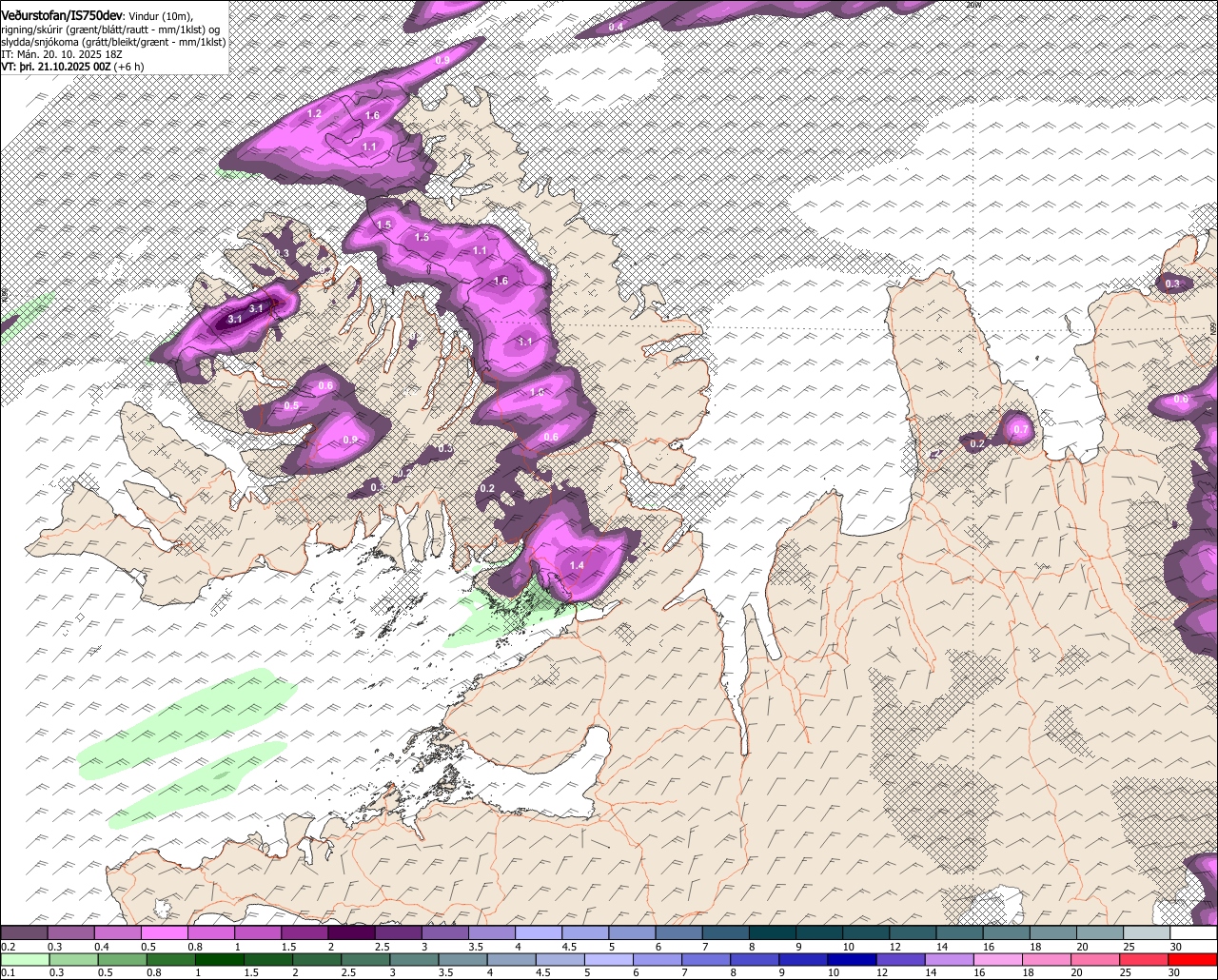Click the 0.7 precipitation value on the map
The image size is (1218, 980).
click(1021, 430)
